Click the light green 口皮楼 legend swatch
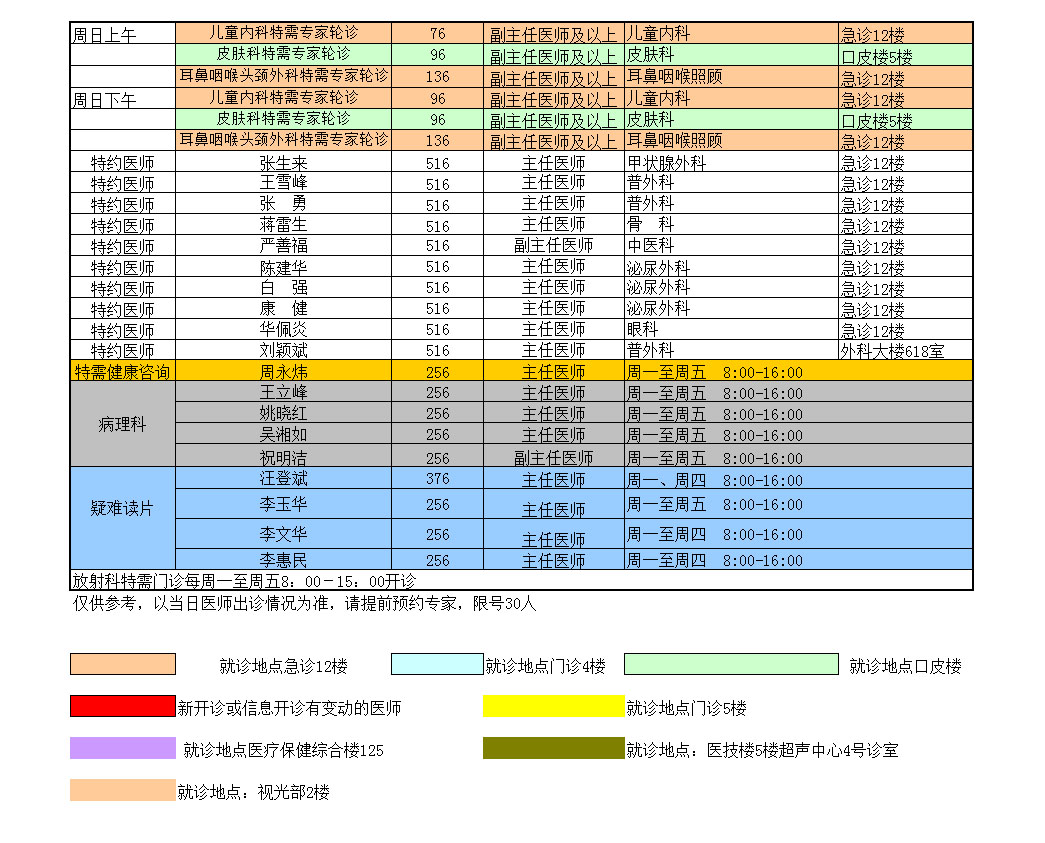The image size is (1045, 843). [731, 664]
